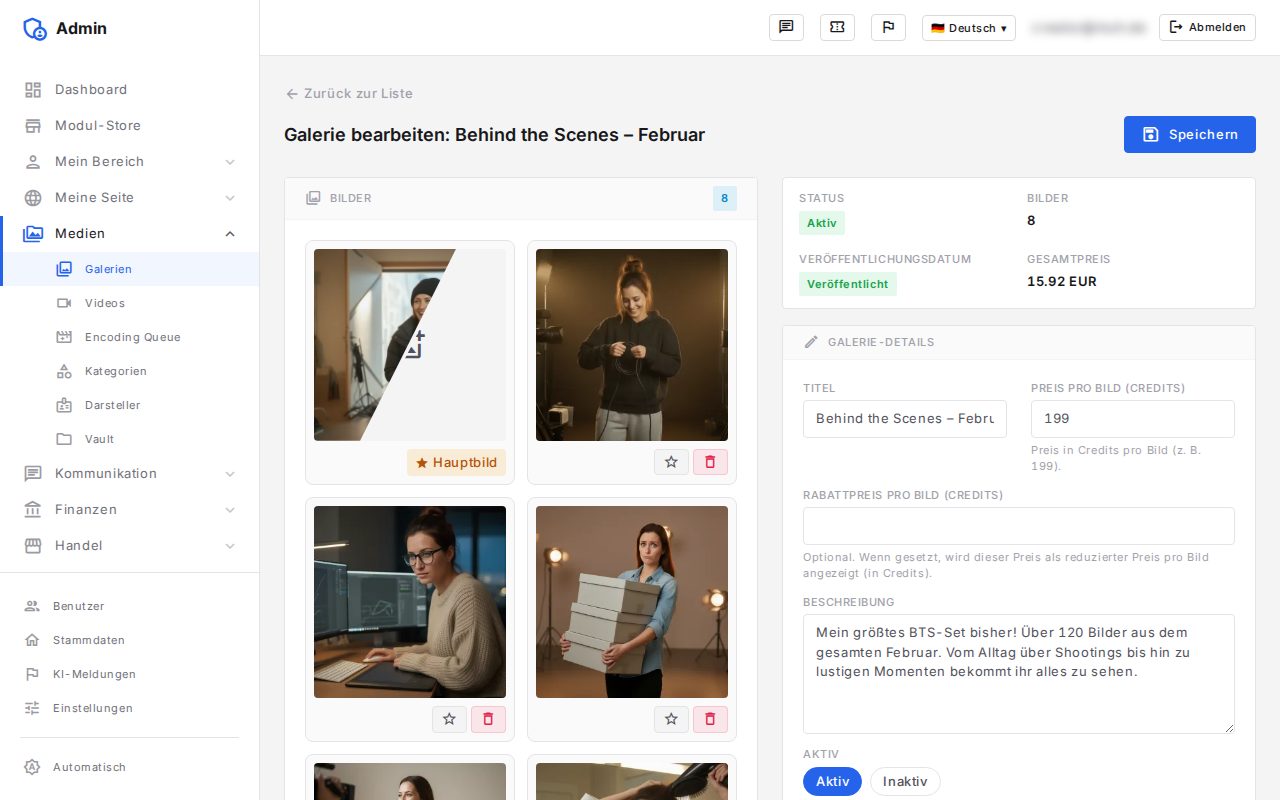Click the Vault folder icon
This screenshot has width=1280, height=800.
64,439
